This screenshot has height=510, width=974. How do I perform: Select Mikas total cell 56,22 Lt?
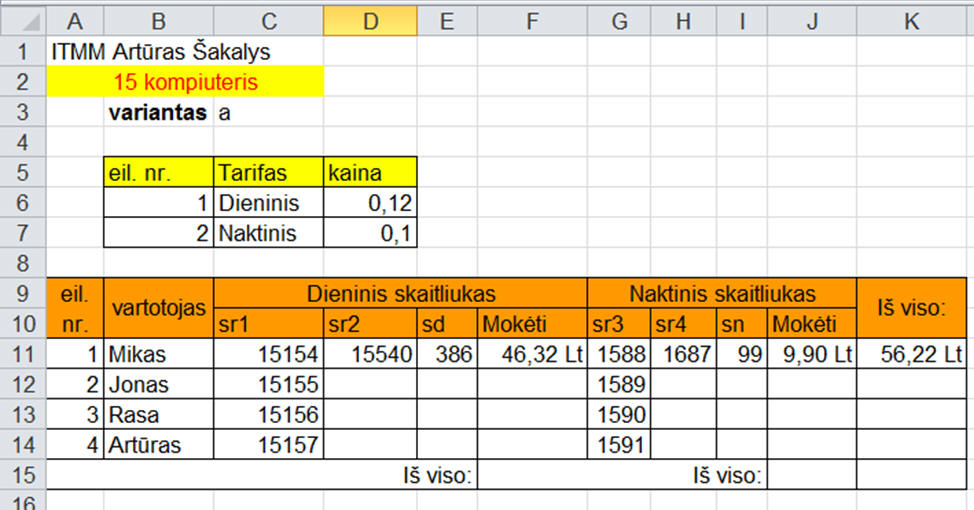pos(911,354)
